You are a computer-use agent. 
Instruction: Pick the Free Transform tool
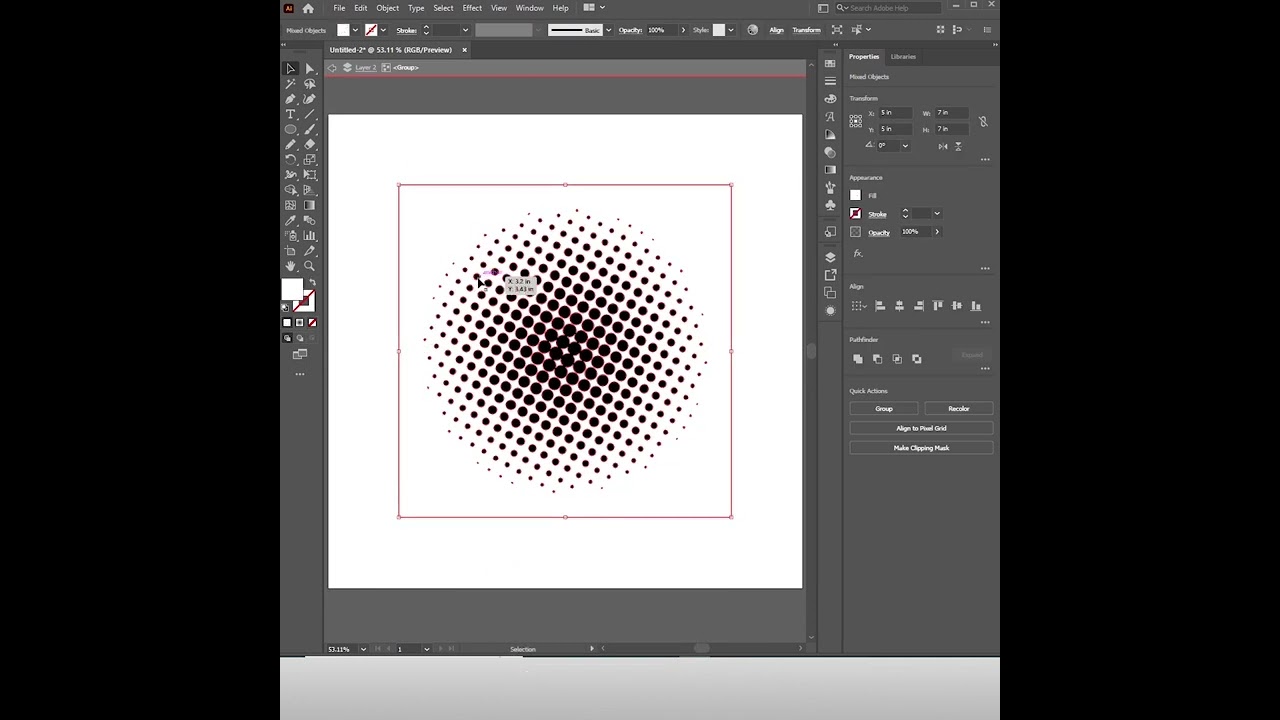click(309, 175)
